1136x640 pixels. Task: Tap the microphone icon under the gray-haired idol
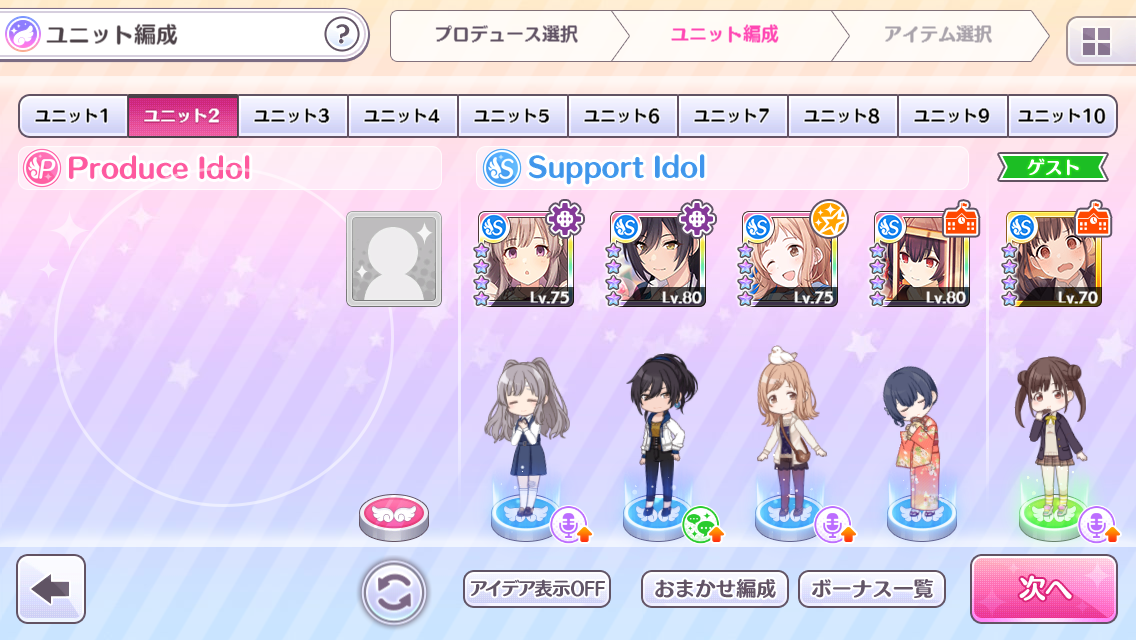570,524
